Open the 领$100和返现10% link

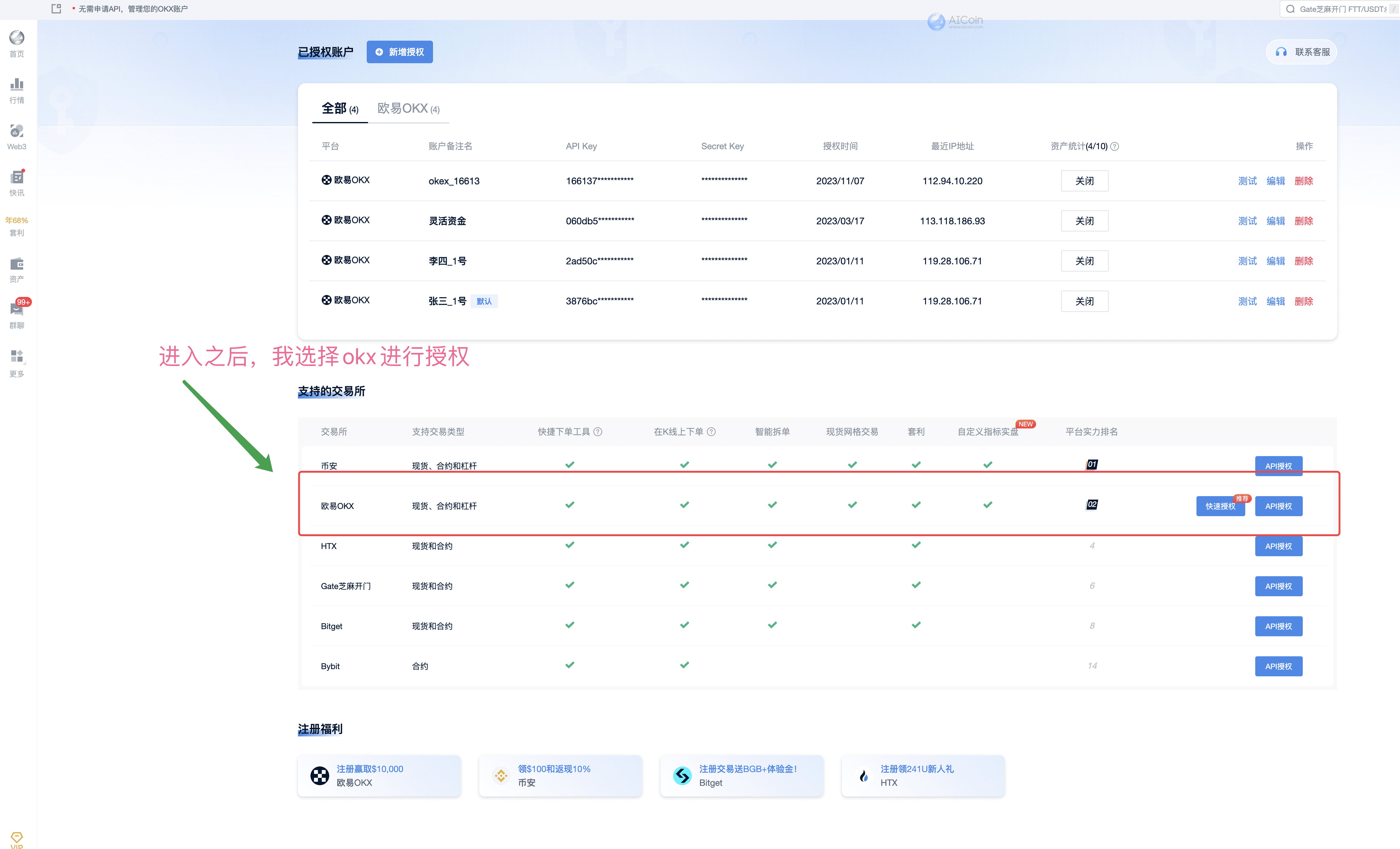(x=554, y=769)
